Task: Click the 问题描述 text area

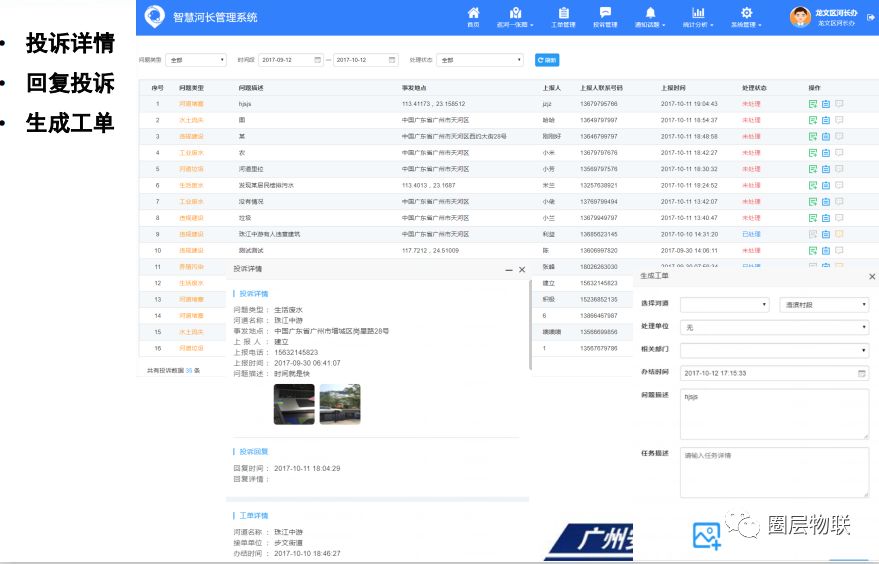Action: click(774, 414)
